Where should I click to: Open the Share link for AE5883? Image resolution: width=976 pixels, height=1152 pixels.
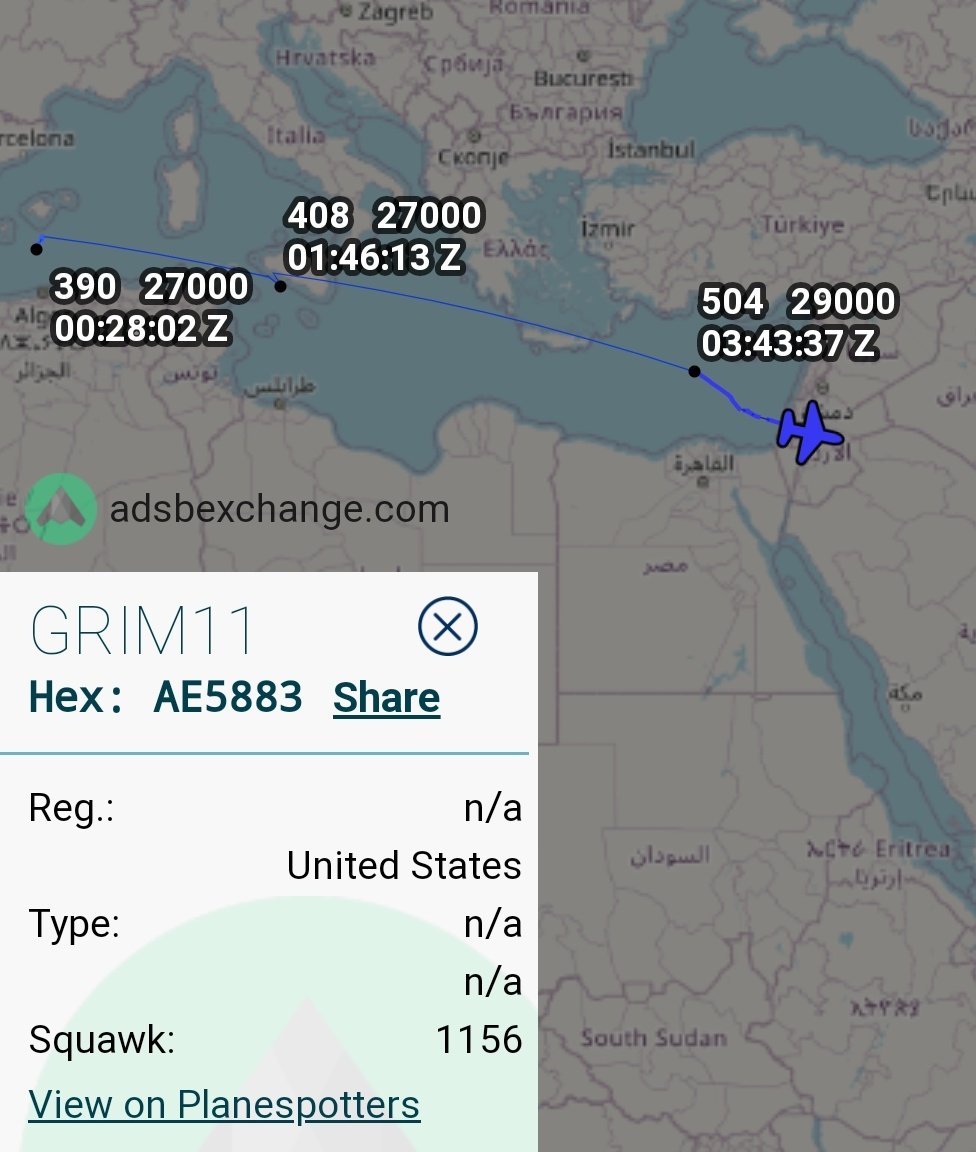click(387, 697)
